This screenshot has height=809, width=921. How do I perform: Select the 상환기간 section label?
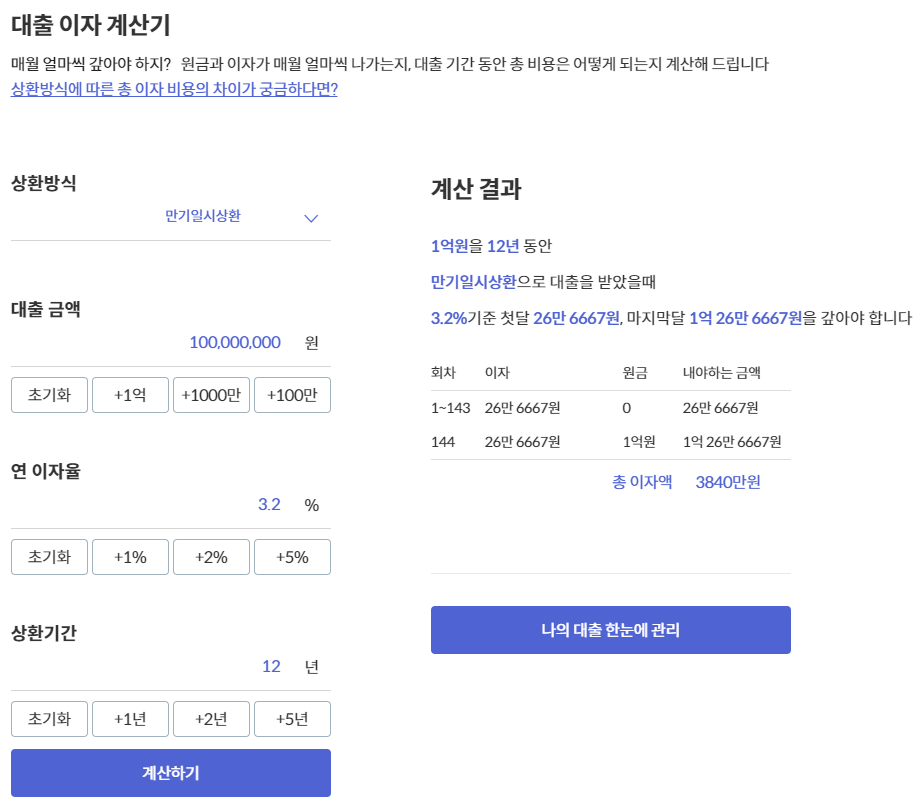tap(44, 633)
